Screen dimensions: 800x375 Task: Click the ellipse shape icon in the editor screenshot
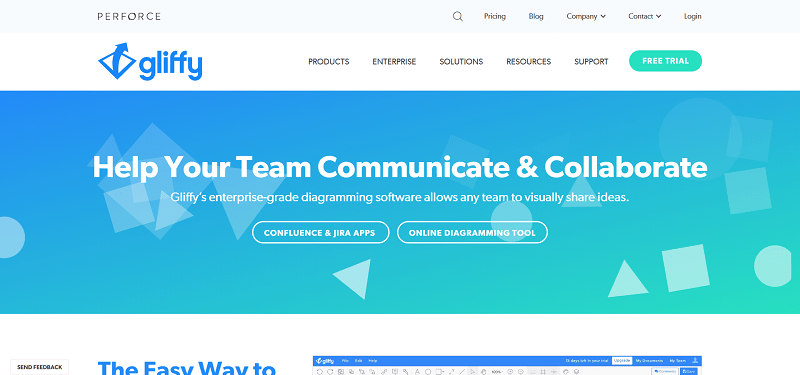(428, 372)
